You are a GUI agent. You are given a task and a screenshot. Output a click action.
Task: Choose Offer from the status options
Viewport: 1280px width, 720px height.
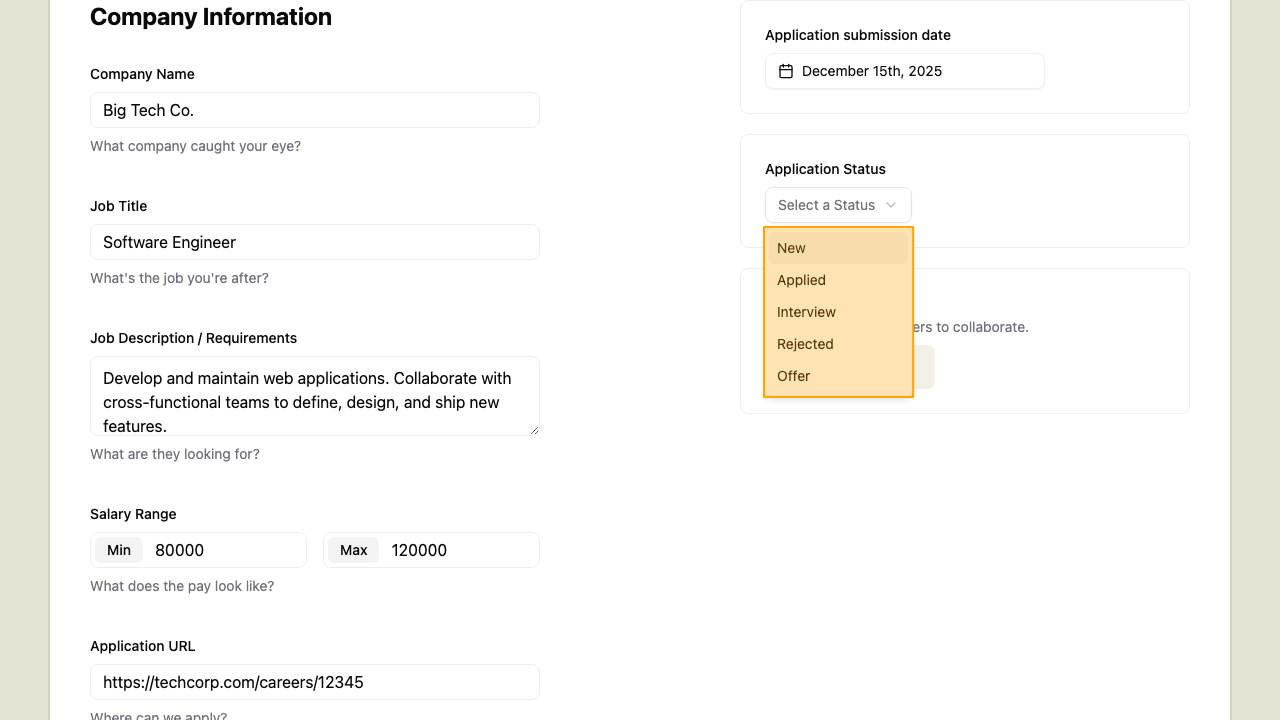coord(838,376)
